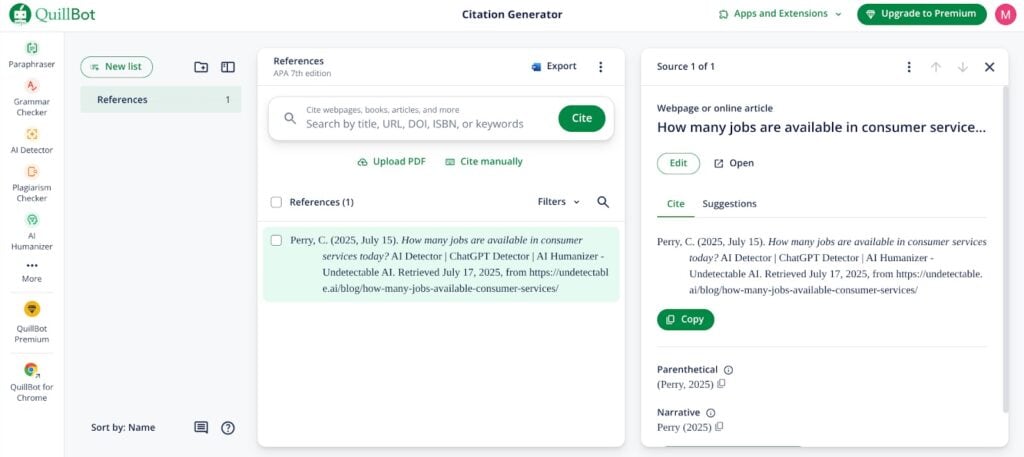1024x457 pixels.
Task: Select the References list in sidebar
Action: (161, 100)
